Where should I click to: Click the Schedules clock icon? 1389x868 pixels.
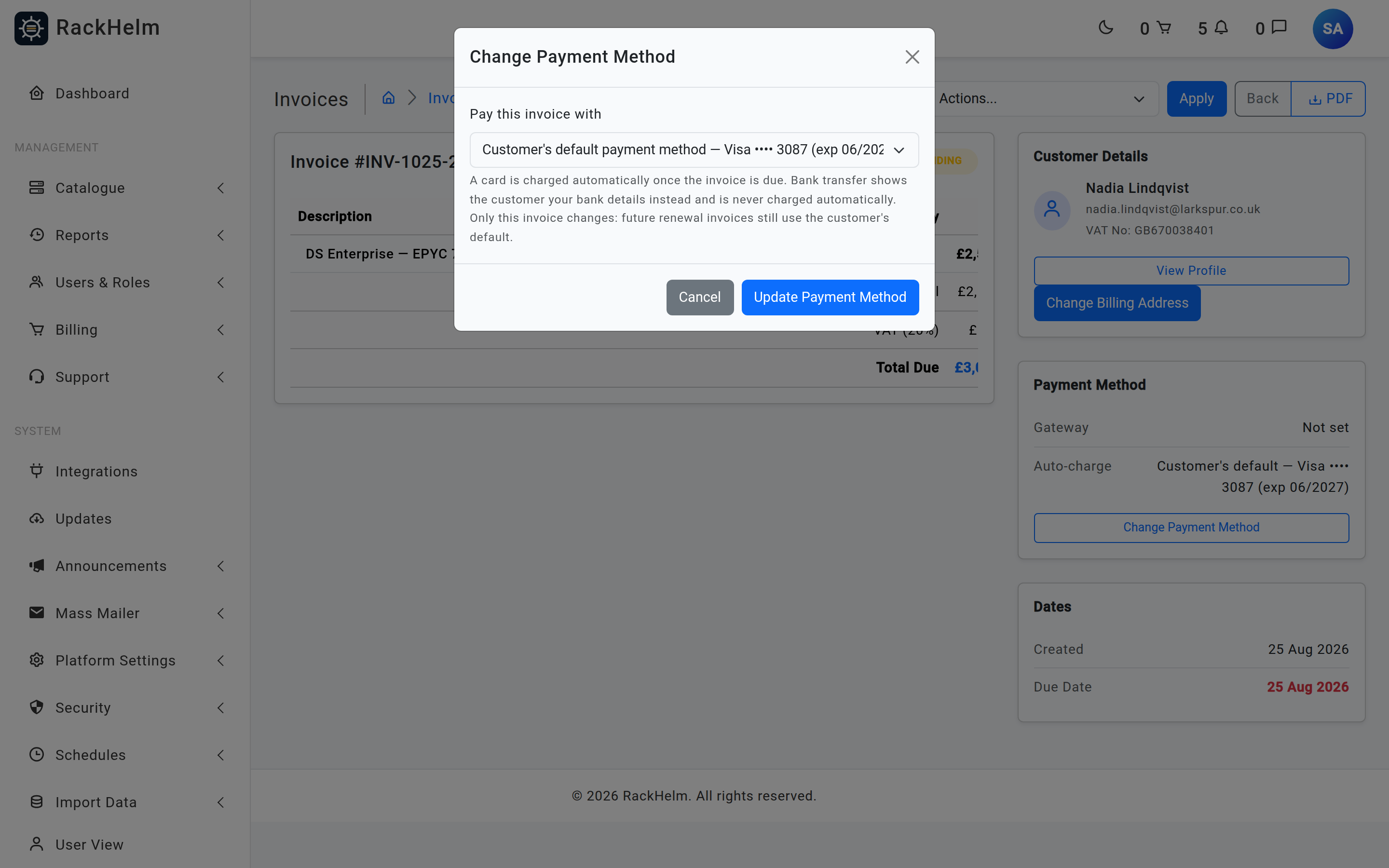[x=37, y=754]
